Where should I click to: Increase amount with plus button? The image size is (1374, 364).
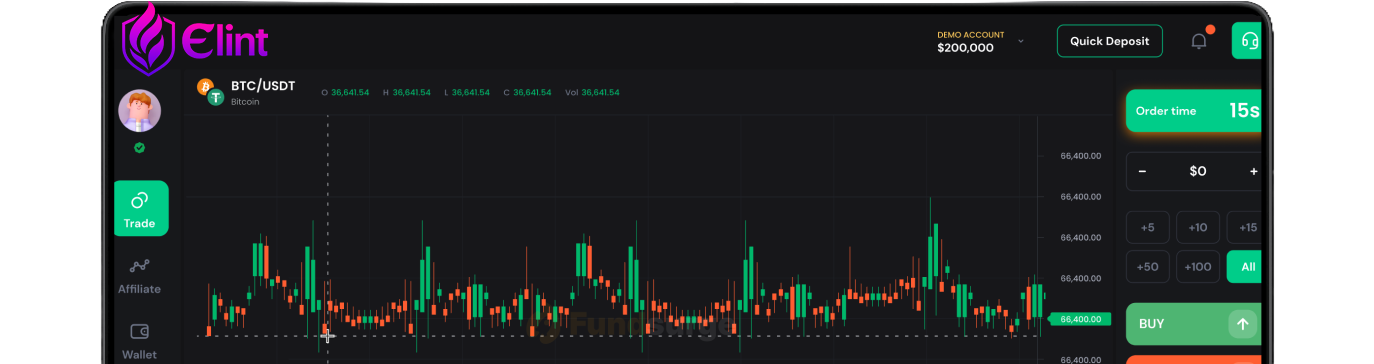click(x=1253, y=171)
